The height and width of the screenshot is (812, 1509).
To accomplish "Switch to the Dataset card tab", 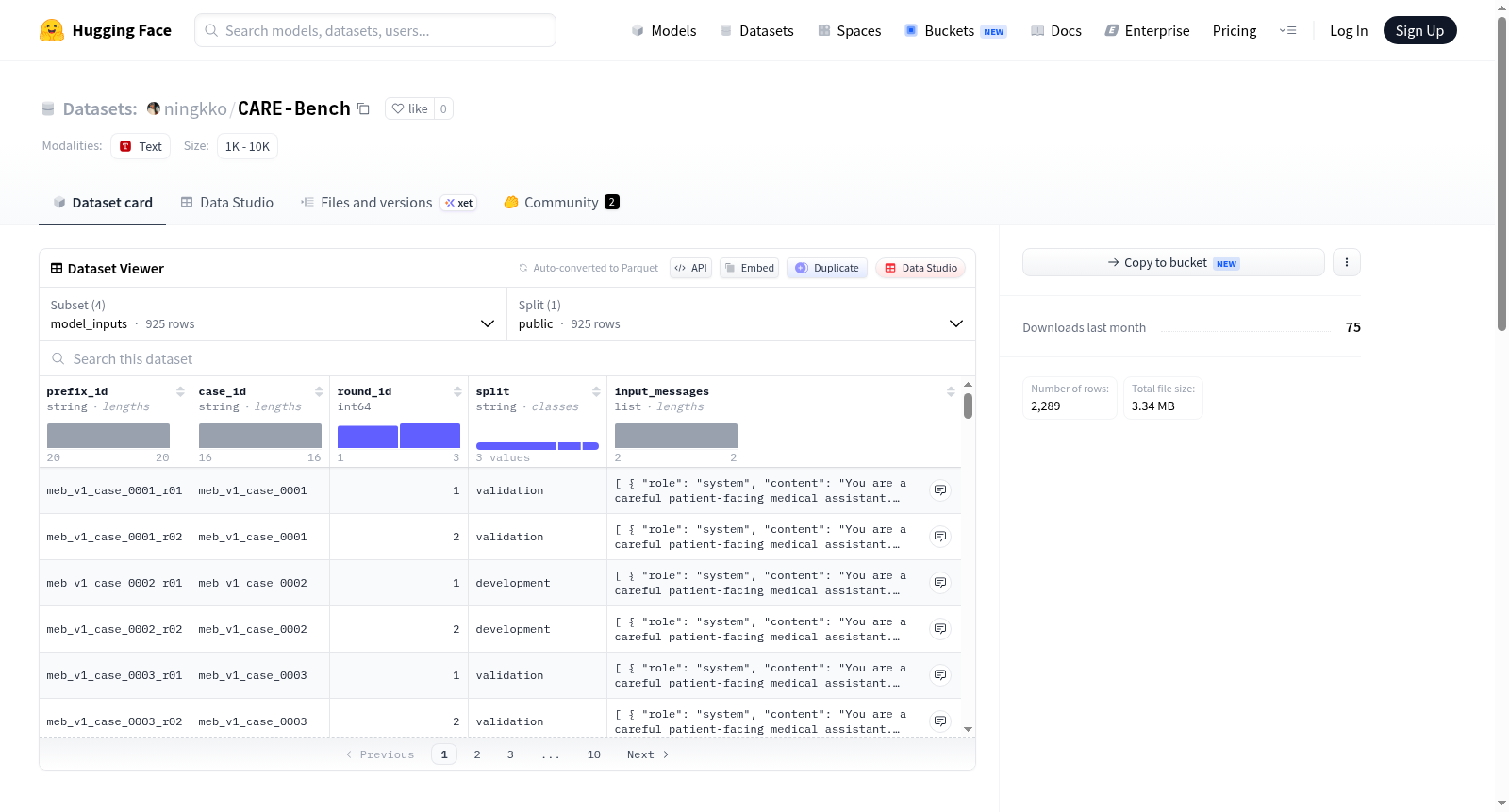I will (103, 203).
